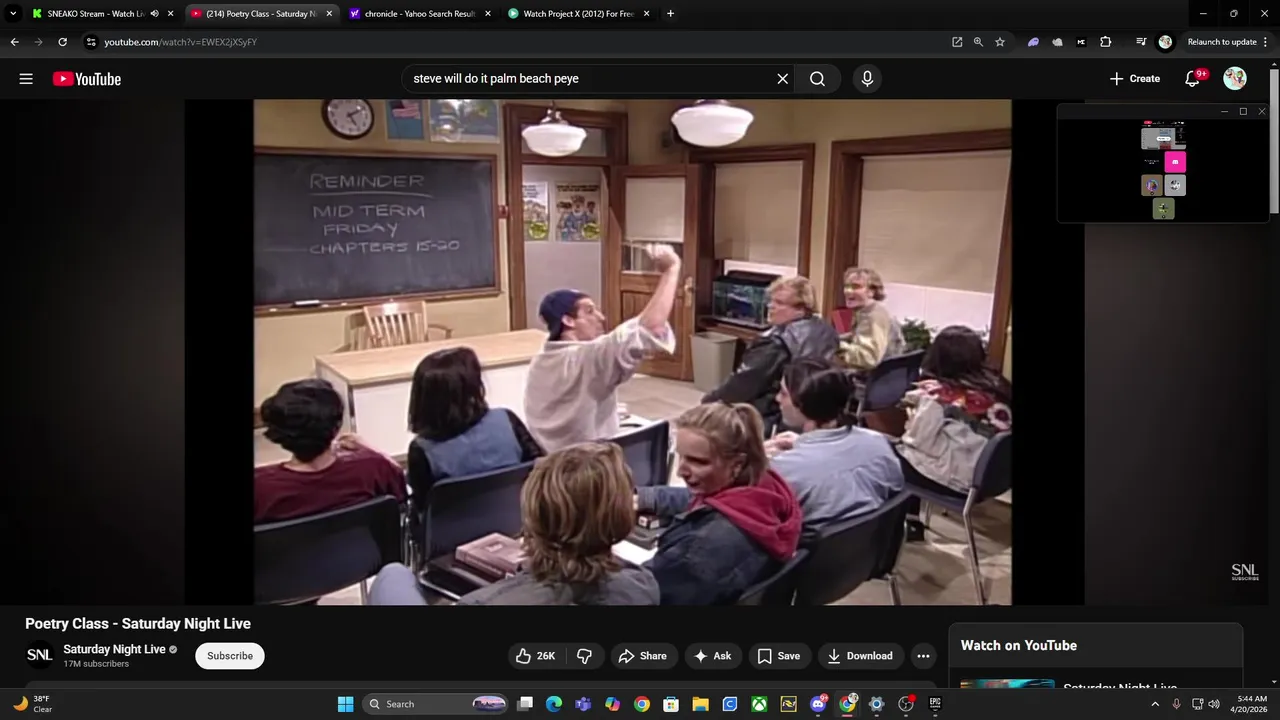Open the Saturday Night Live channel name link
The image size is (1280, 720).
click(x=114, y=649)
